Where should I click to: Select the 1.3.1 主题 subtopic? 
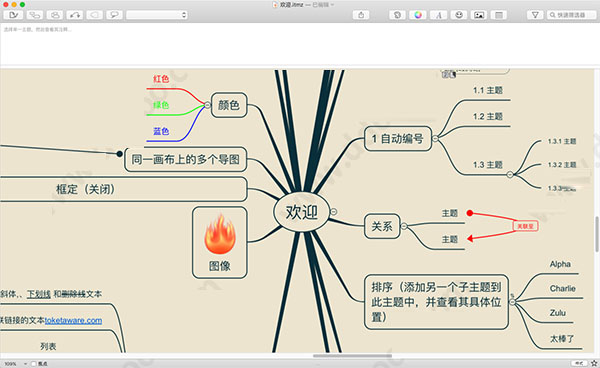tap(562, 142)
